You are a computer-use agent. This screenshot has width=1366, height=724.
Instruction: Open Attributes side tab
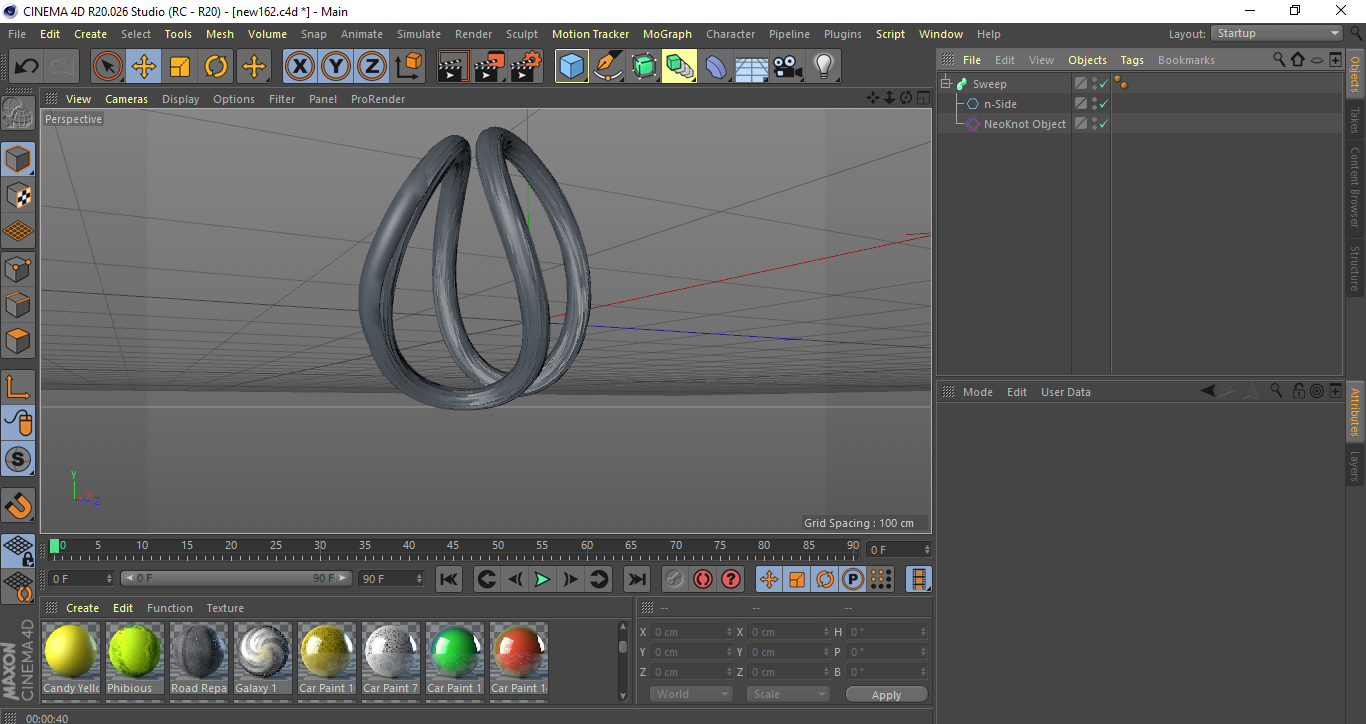point(1355,412)
